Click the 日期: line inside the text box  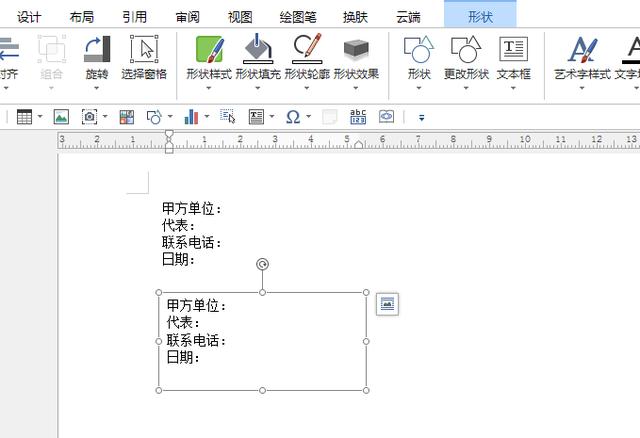(x=183, y=358)
